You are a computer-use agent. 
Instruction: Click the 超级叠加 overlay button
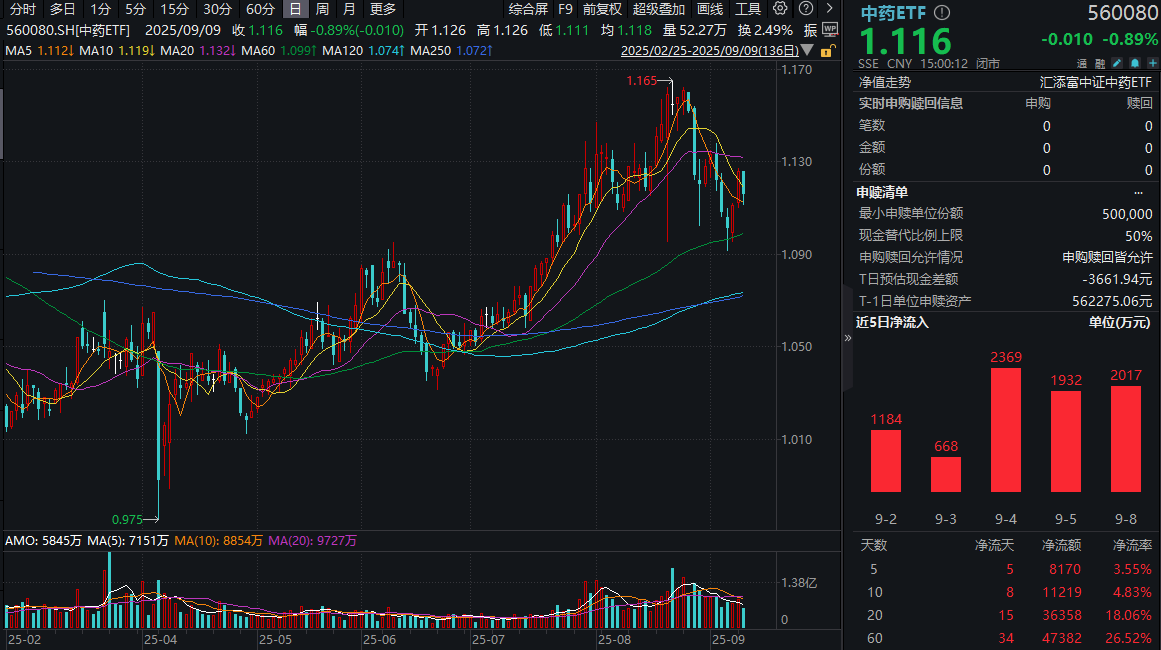tap(658, 9)
